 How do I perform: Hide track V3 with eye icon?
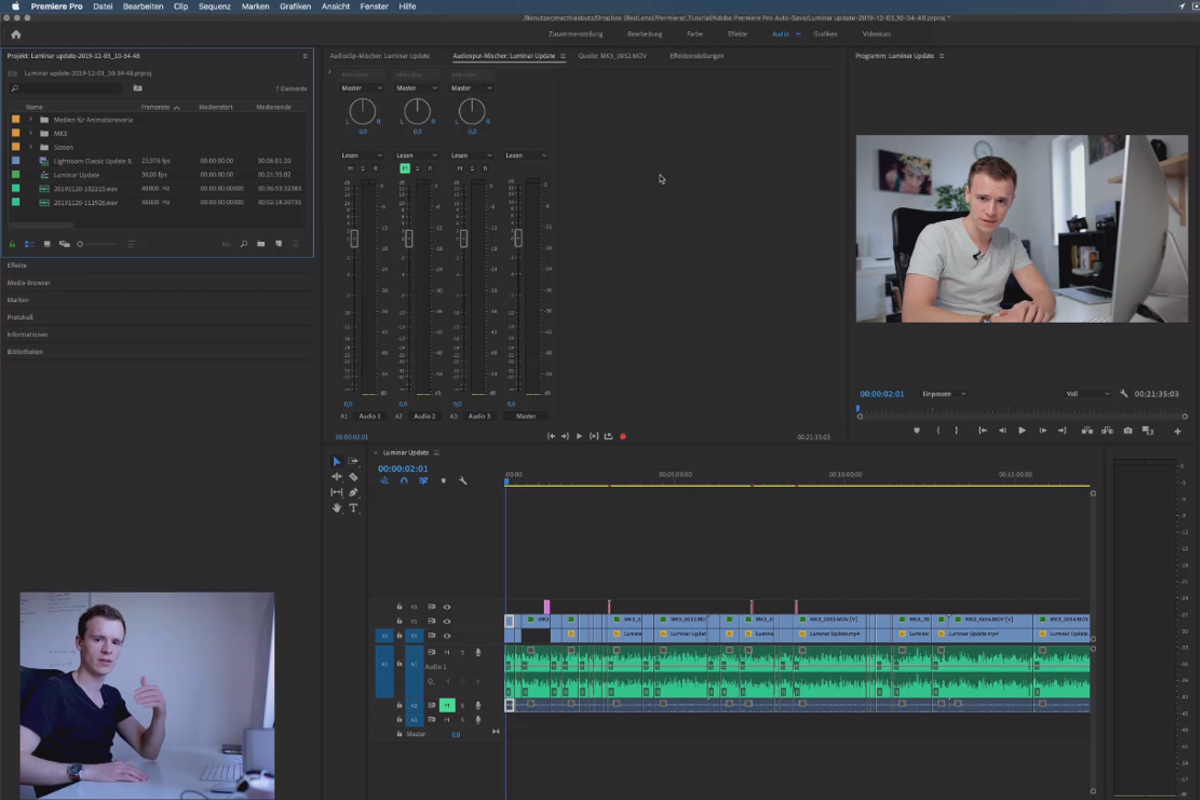447,607
